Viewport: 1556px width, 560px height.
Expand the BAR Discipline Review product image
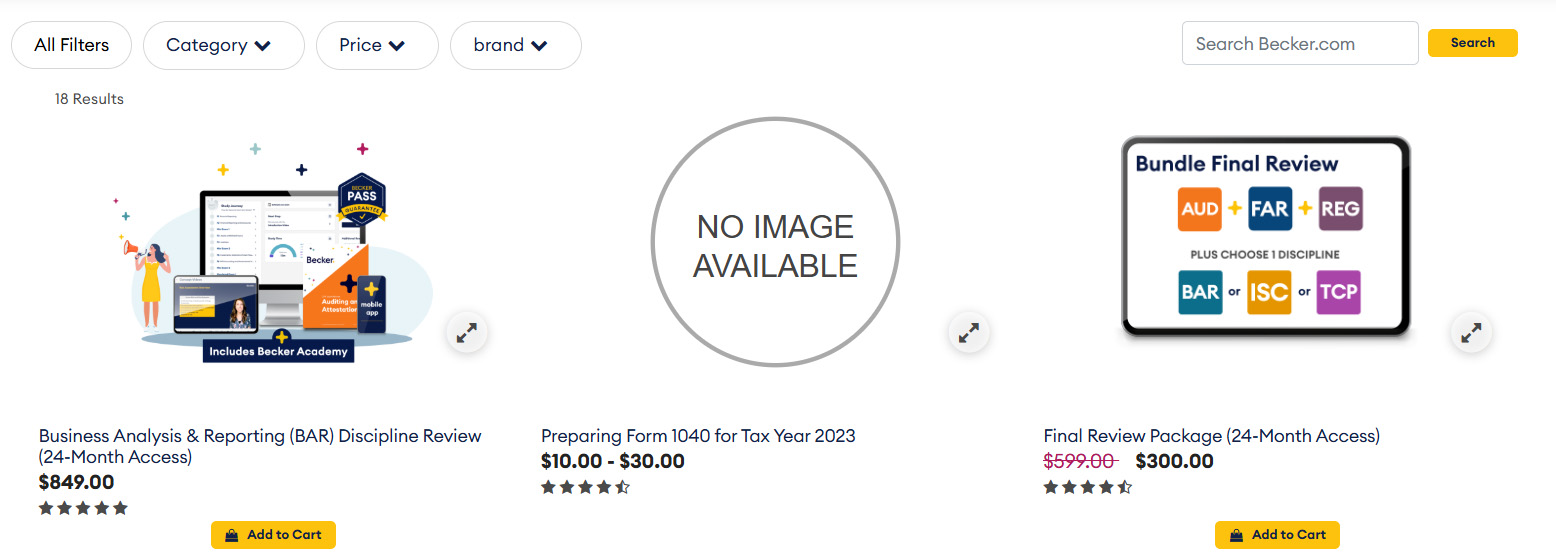(x=466, y=334)
